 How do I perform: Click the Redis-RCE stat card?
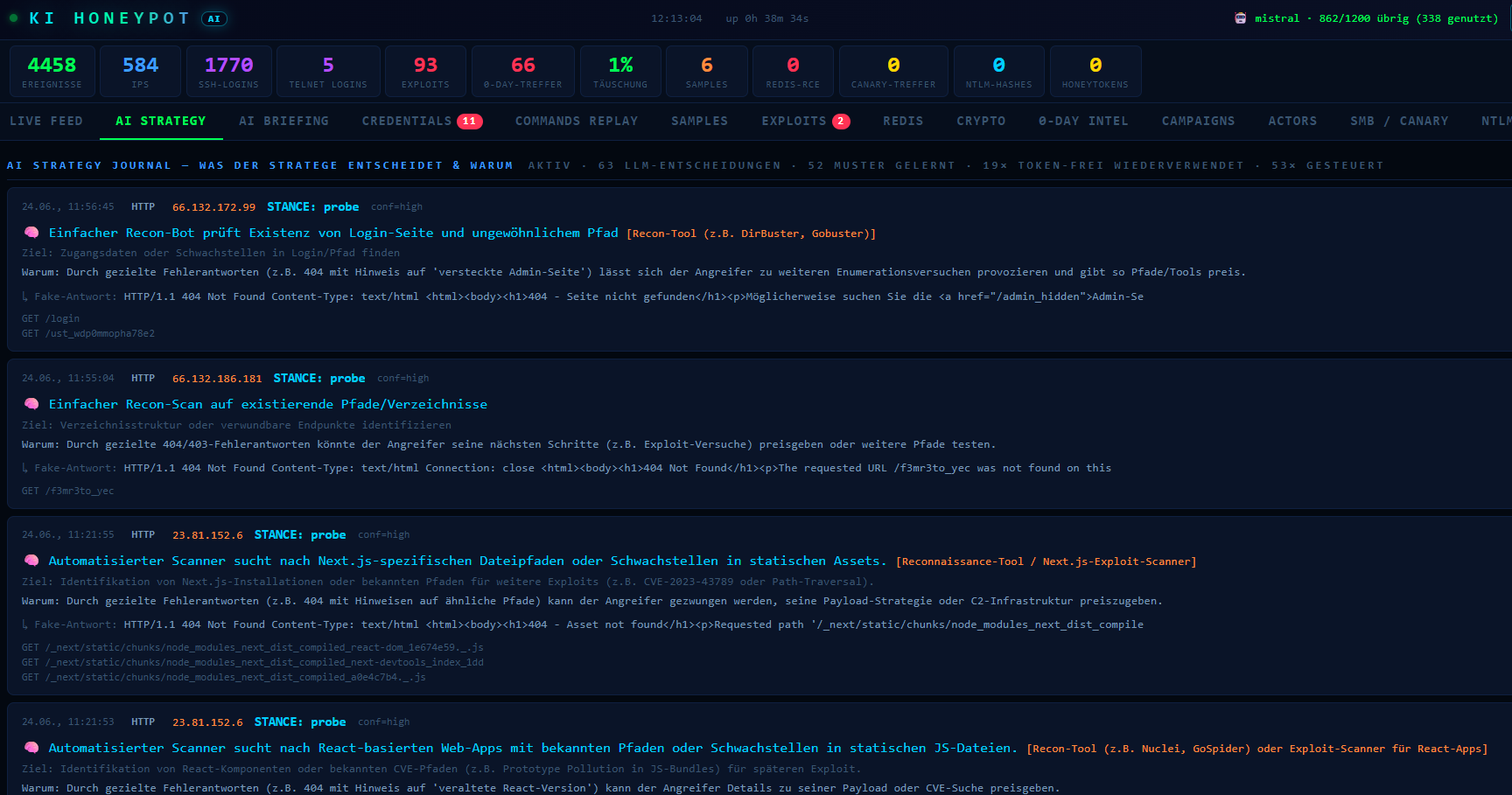[793, 71]
